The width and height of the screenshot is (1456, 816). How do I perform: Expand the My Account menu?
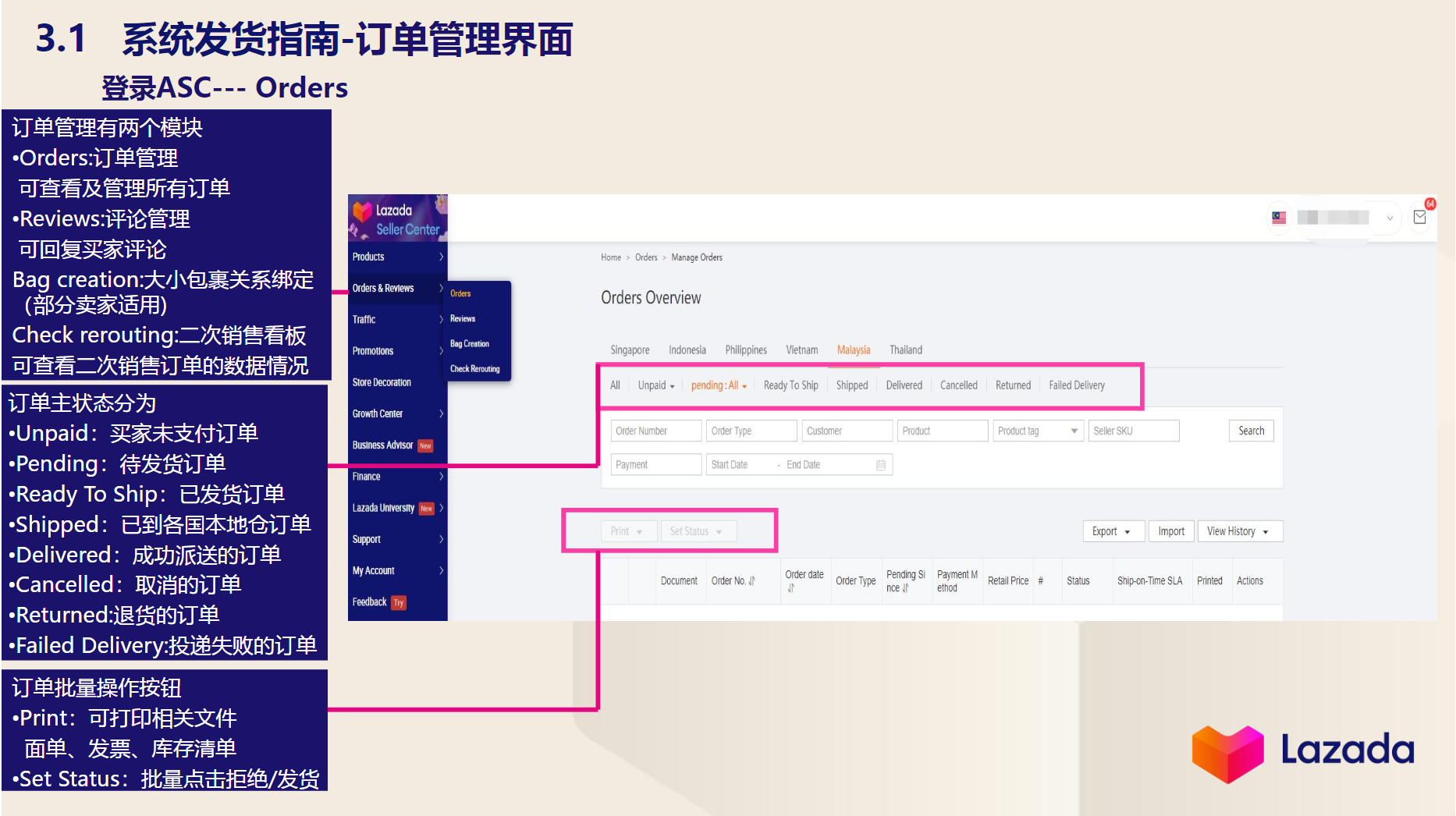tap(398, 571)
